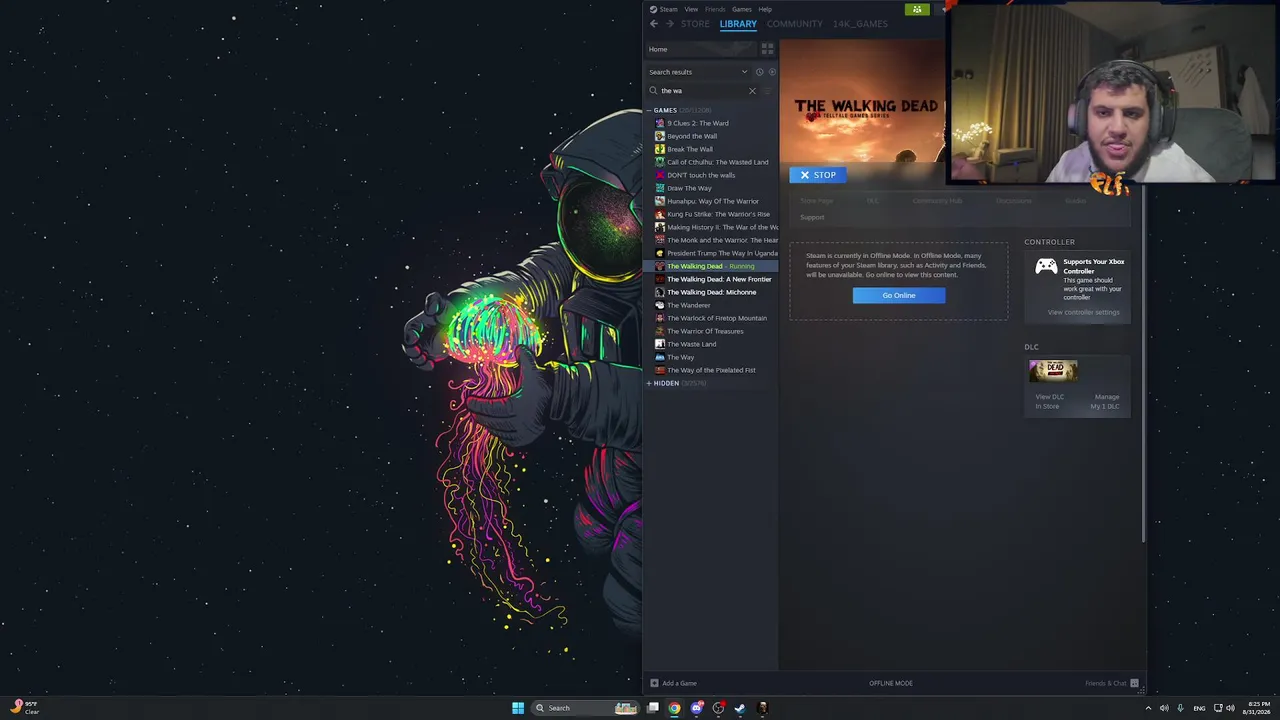Show hidden system tray icons
Image resolution: width=1280 pixels, height=720 pixels.
coord(1148,708)
